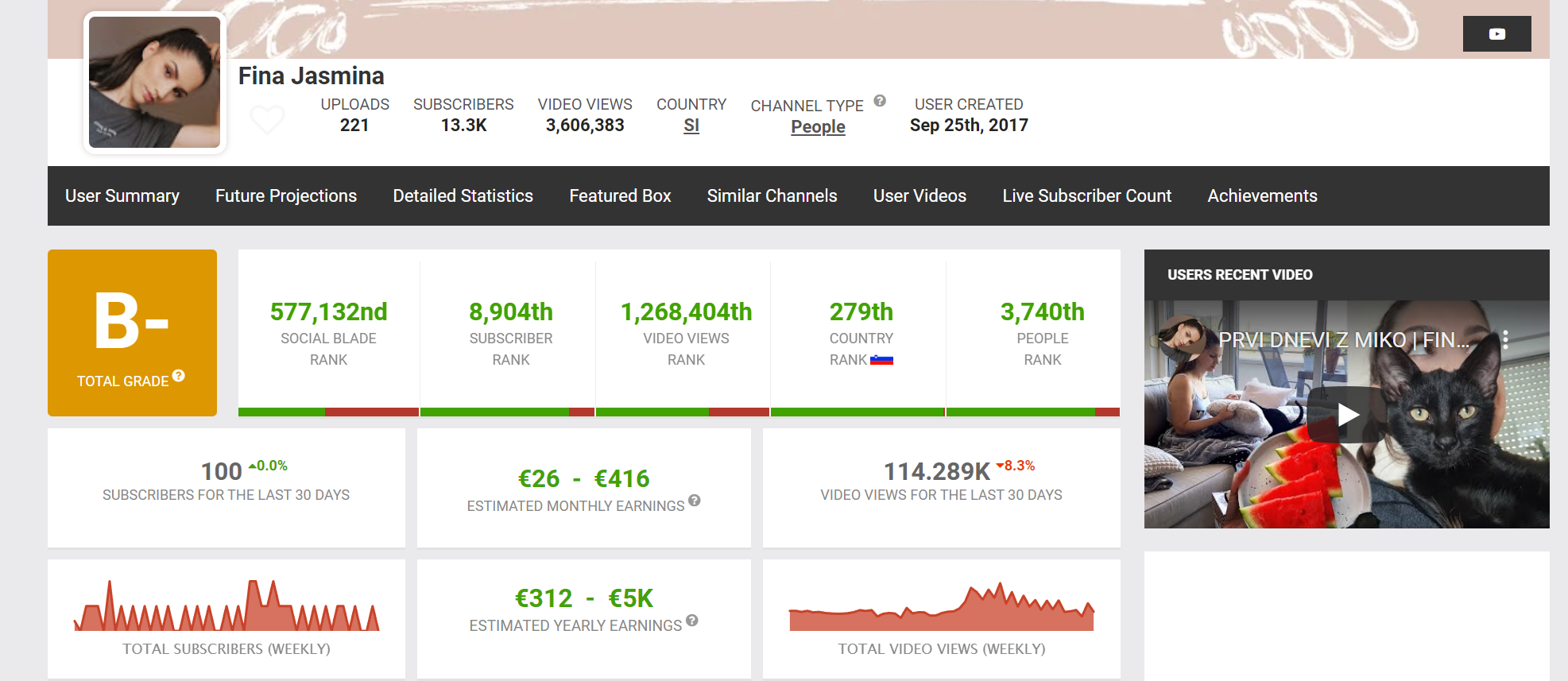Viewport: 1568px width, 681px height.
Task: Click the Slovenia flag icon
Action: point(881,360)
